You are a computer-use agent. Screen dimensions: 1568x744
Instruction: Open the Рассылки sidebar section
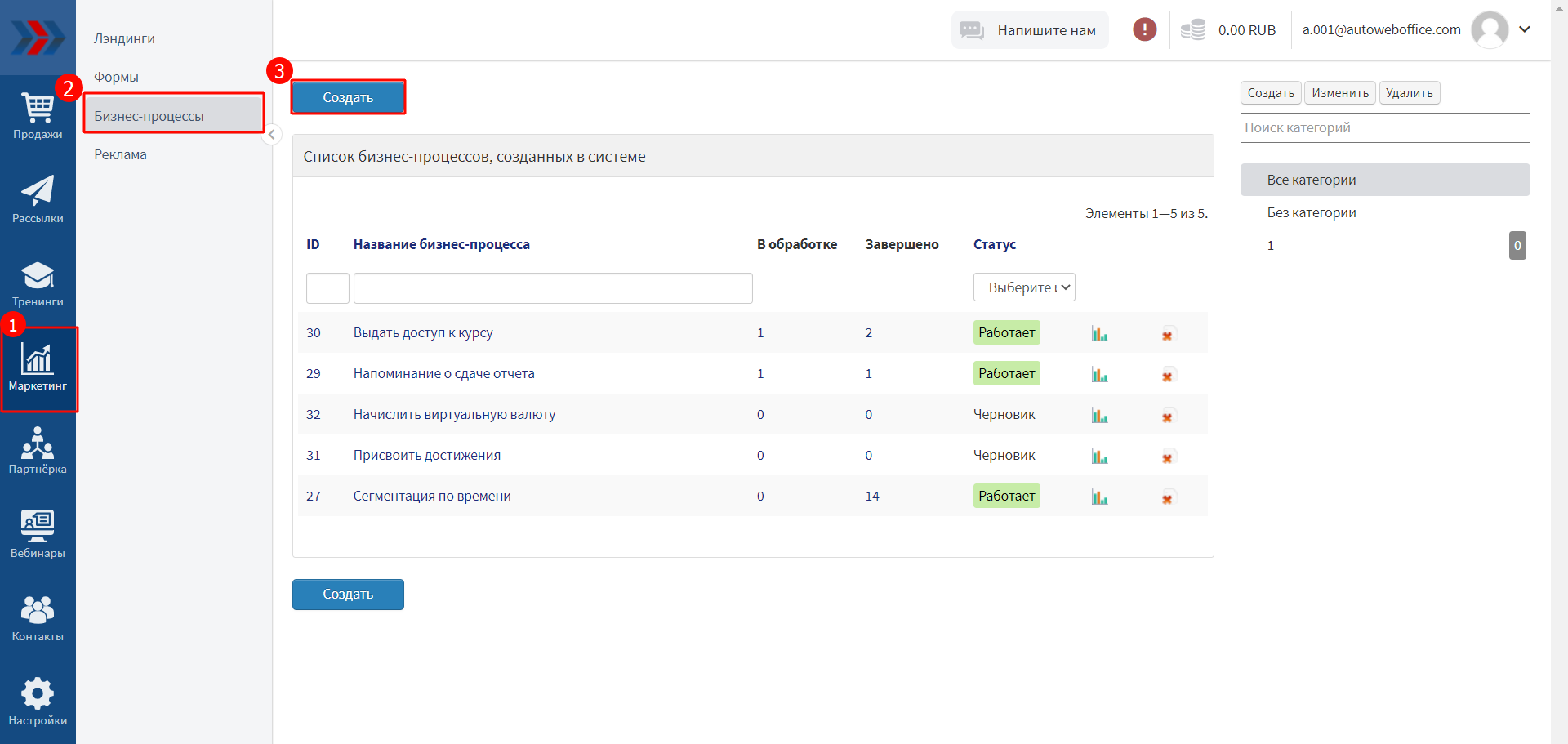(38, 200)
